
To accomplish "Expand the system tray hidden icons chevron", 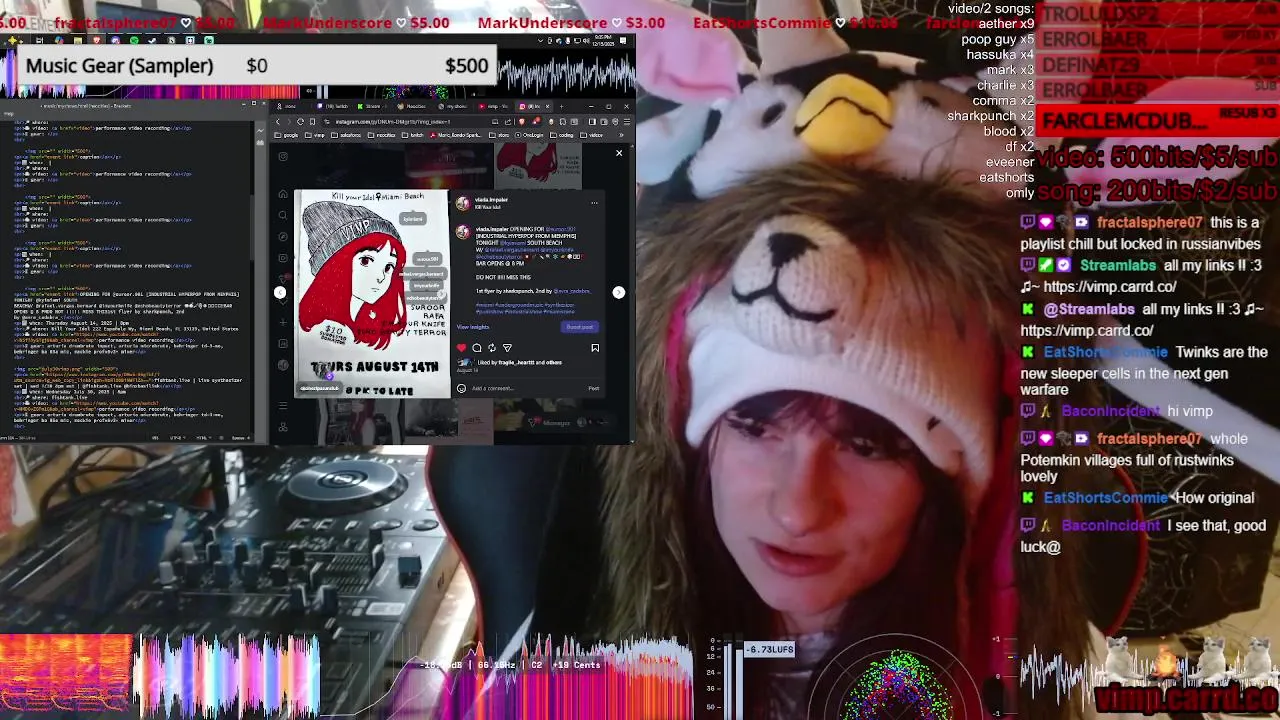I will (x=540, y=40).
